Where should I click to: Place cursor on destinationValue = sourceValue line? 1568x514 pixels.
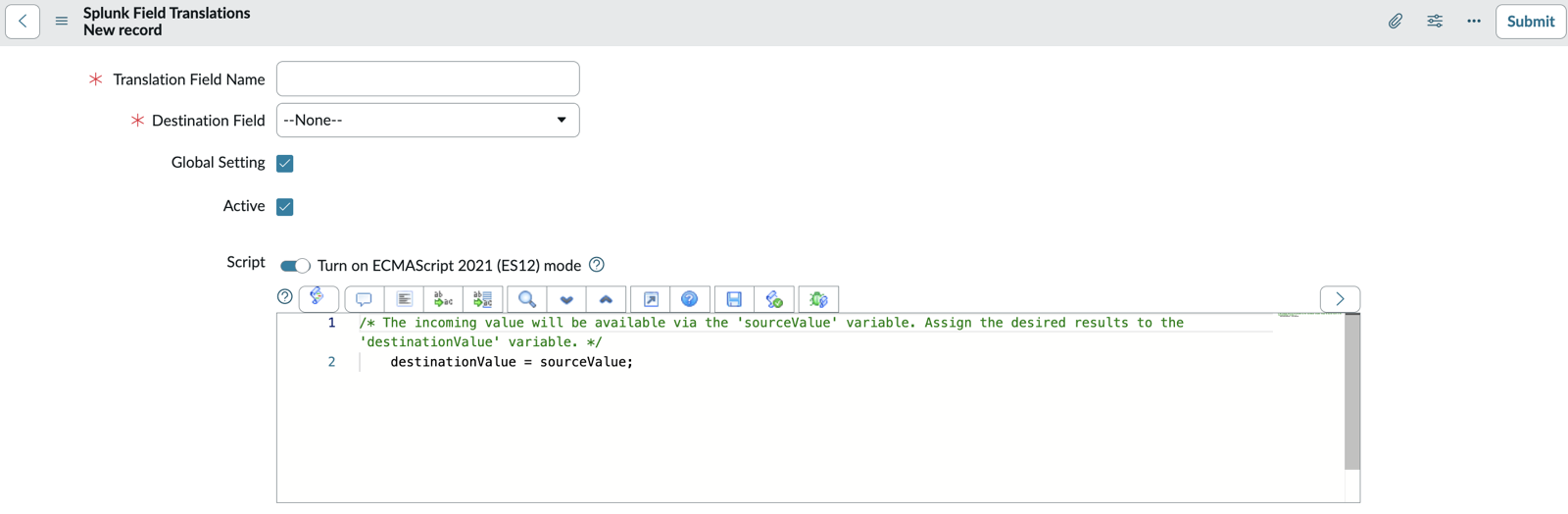point(512,362)
